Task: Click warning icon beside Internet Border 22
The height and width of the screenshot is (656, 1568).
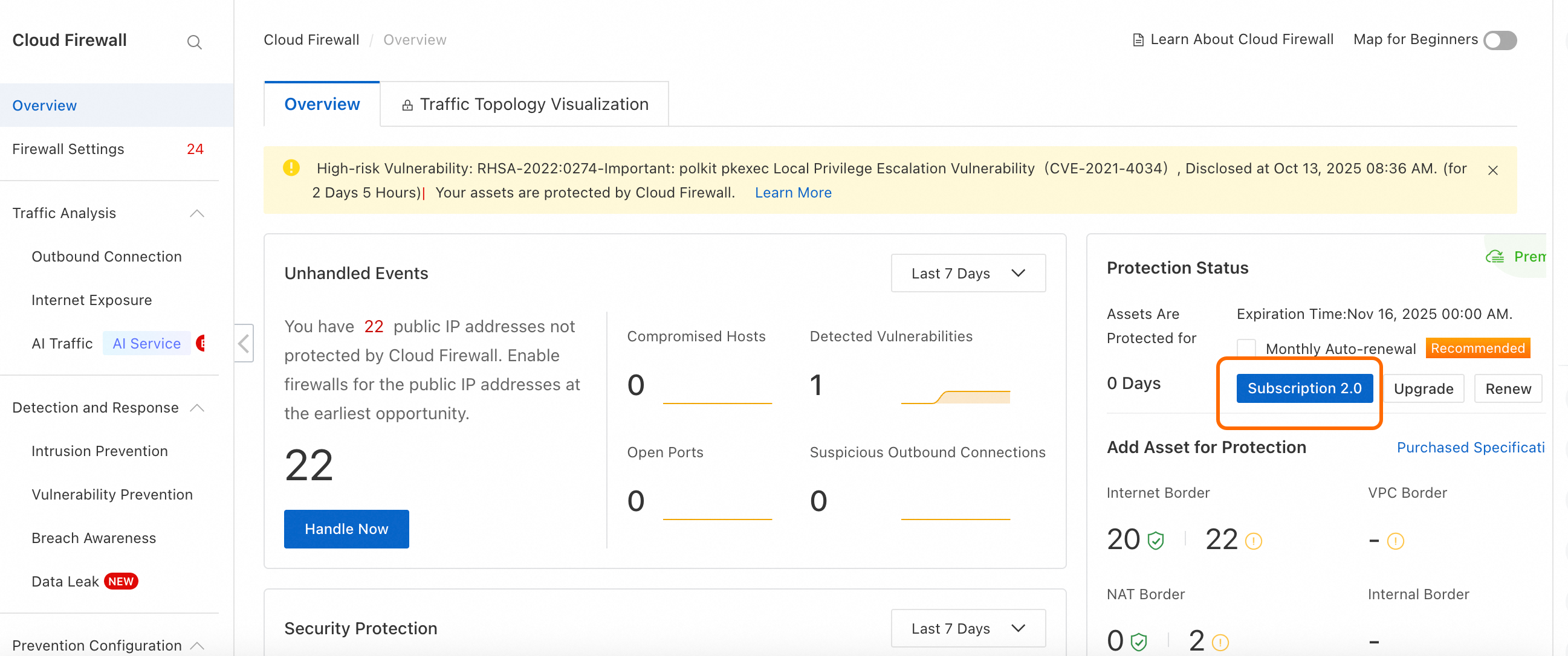Action: click(x=1253, y=541)
